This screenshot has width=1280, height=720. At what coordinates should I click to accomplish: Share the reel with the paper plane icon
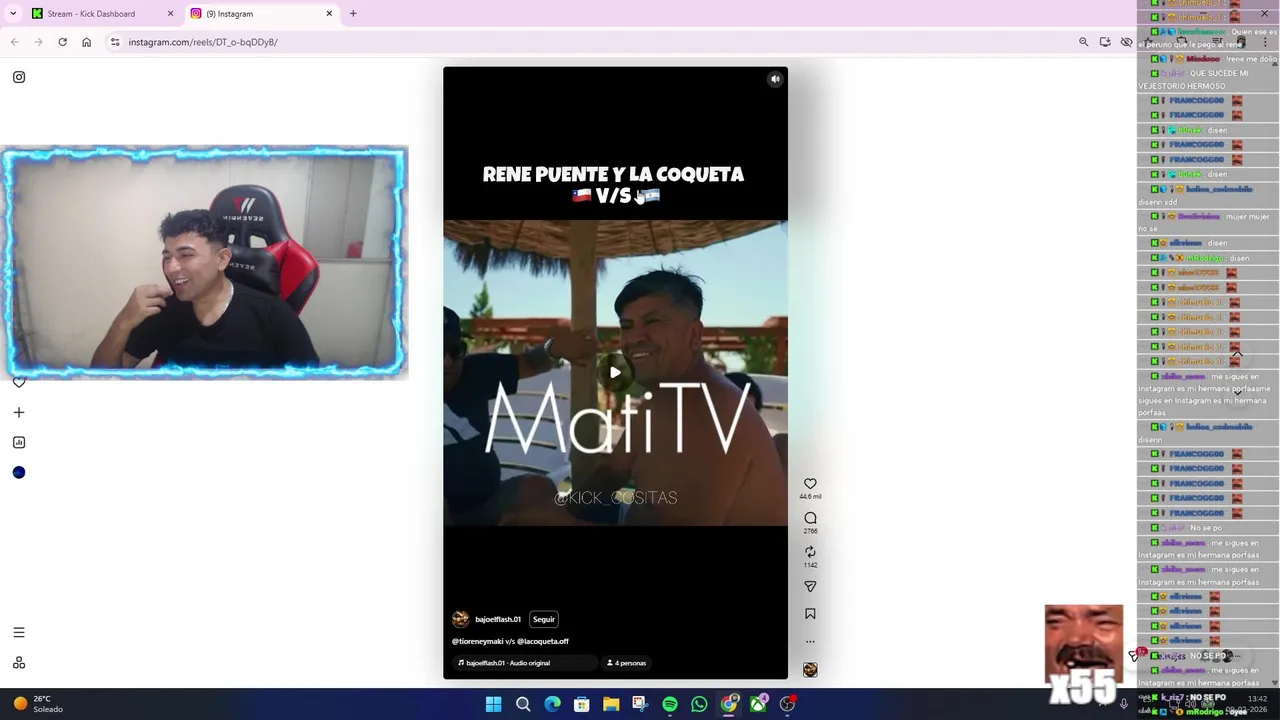click(x=810, y=586)
